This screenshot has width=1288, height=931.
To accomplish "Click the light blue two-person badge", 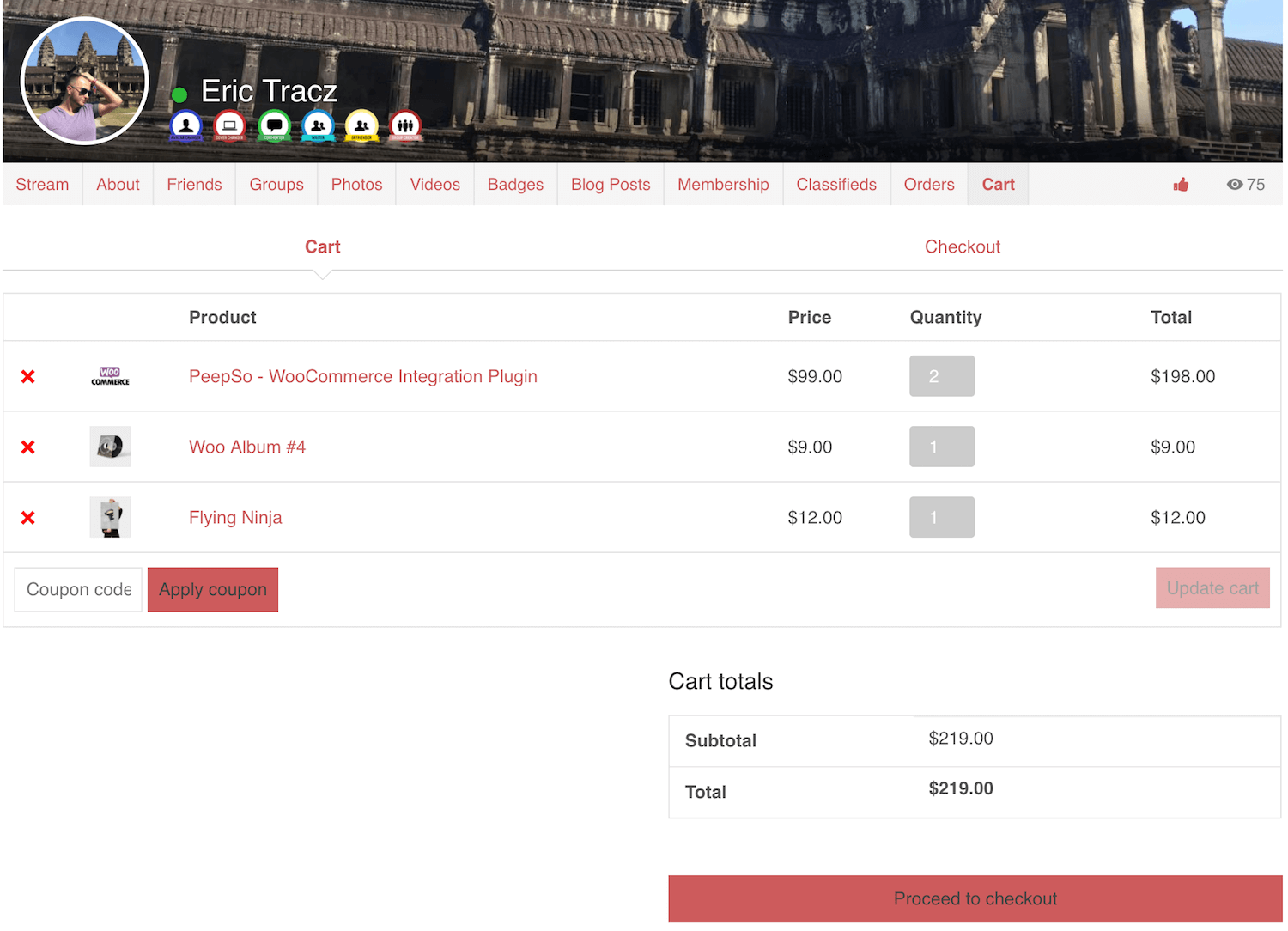I will coord(318,126).
